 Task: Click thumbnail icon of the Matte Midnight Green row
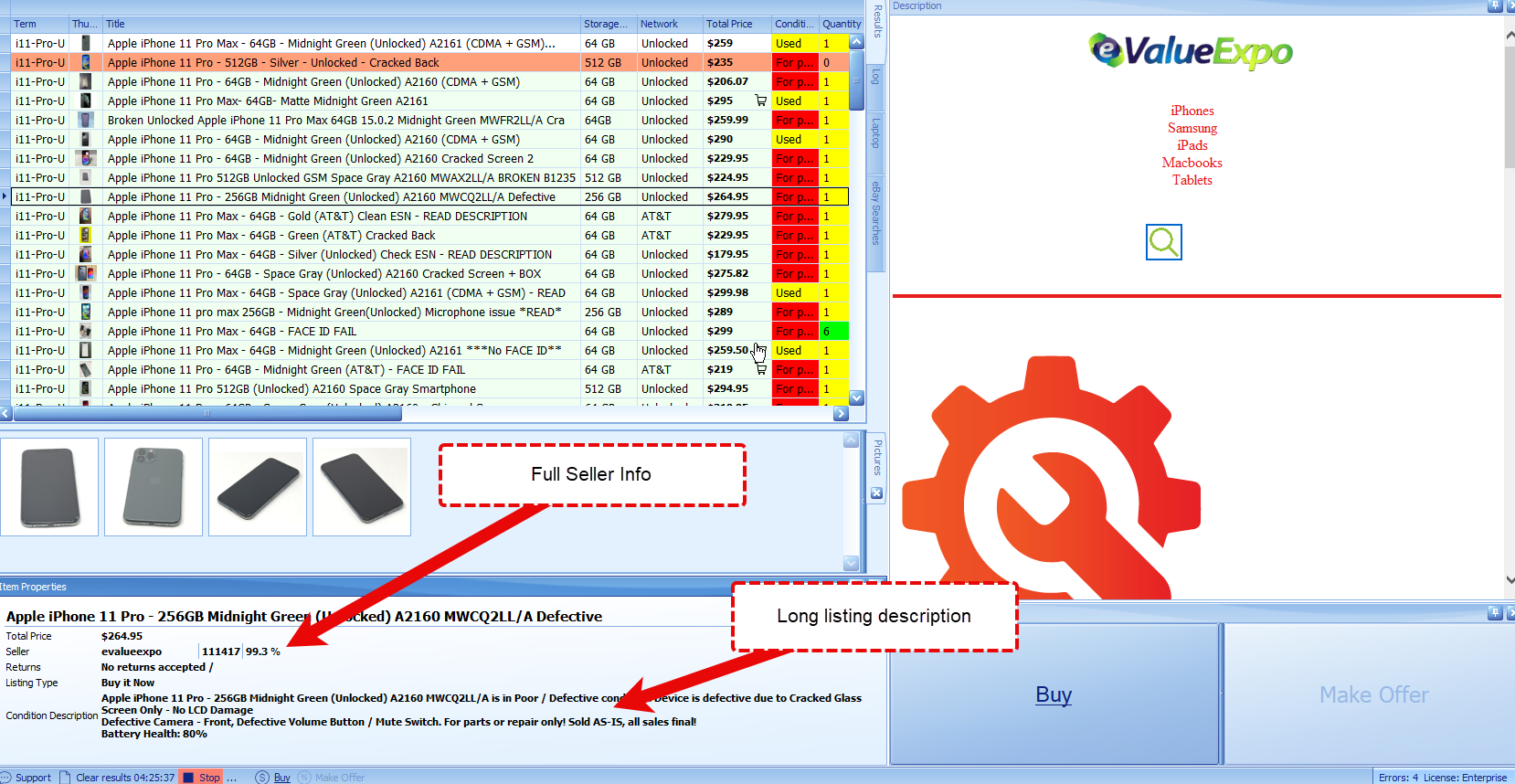tap(85, 101)
